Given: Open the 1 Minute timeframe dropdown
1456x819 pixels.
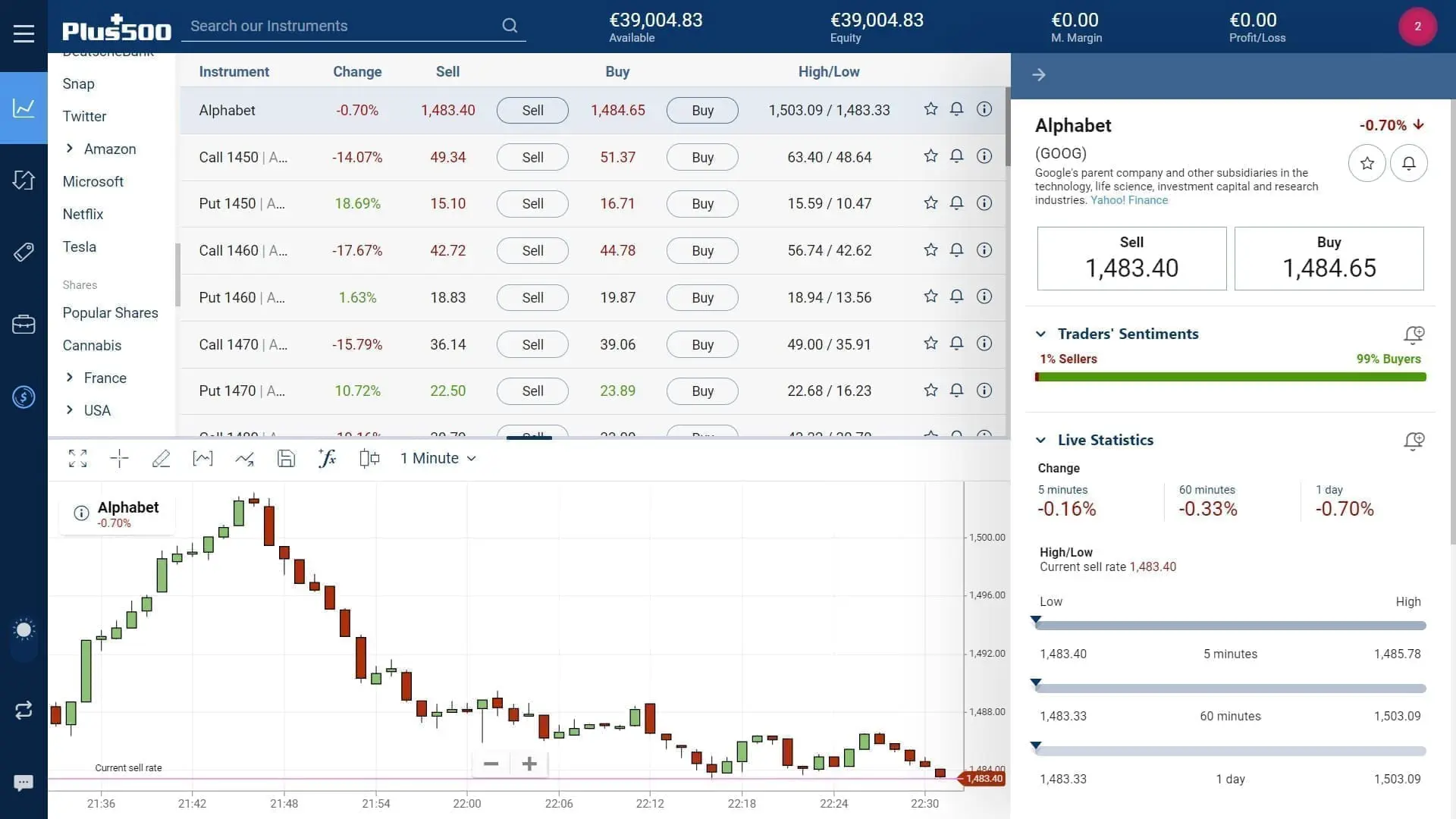Looking at the screenshot, I should [x=438, y=458].
